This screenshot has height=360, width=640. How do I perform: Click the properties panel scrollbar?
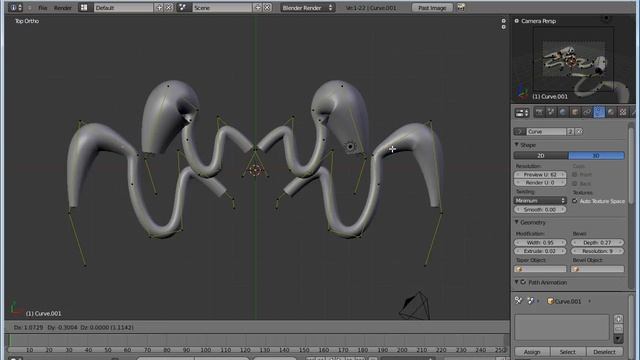click(631, 167)
